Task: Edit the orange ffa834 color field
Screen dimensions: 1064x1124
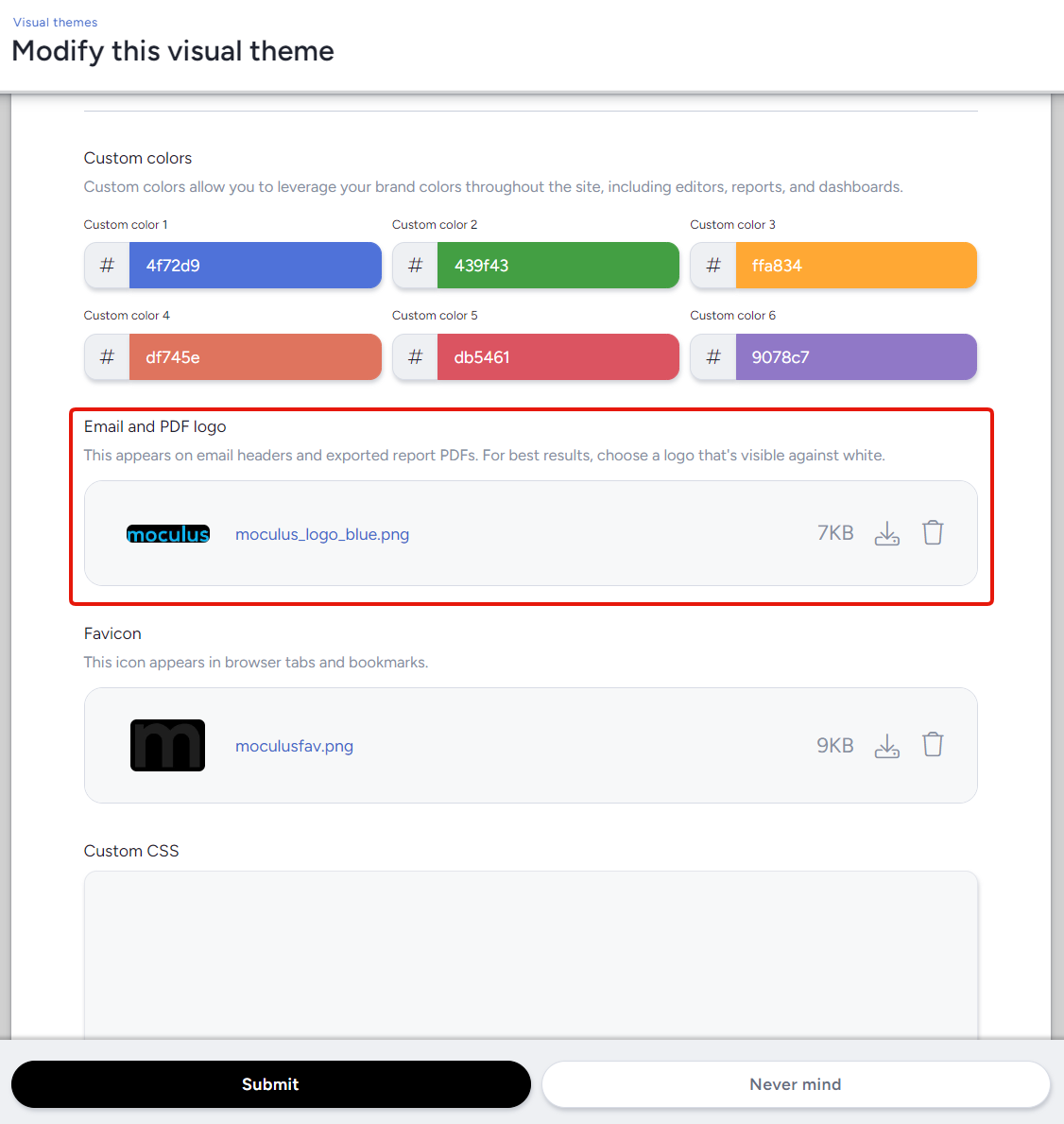Action: click(855, 266)
